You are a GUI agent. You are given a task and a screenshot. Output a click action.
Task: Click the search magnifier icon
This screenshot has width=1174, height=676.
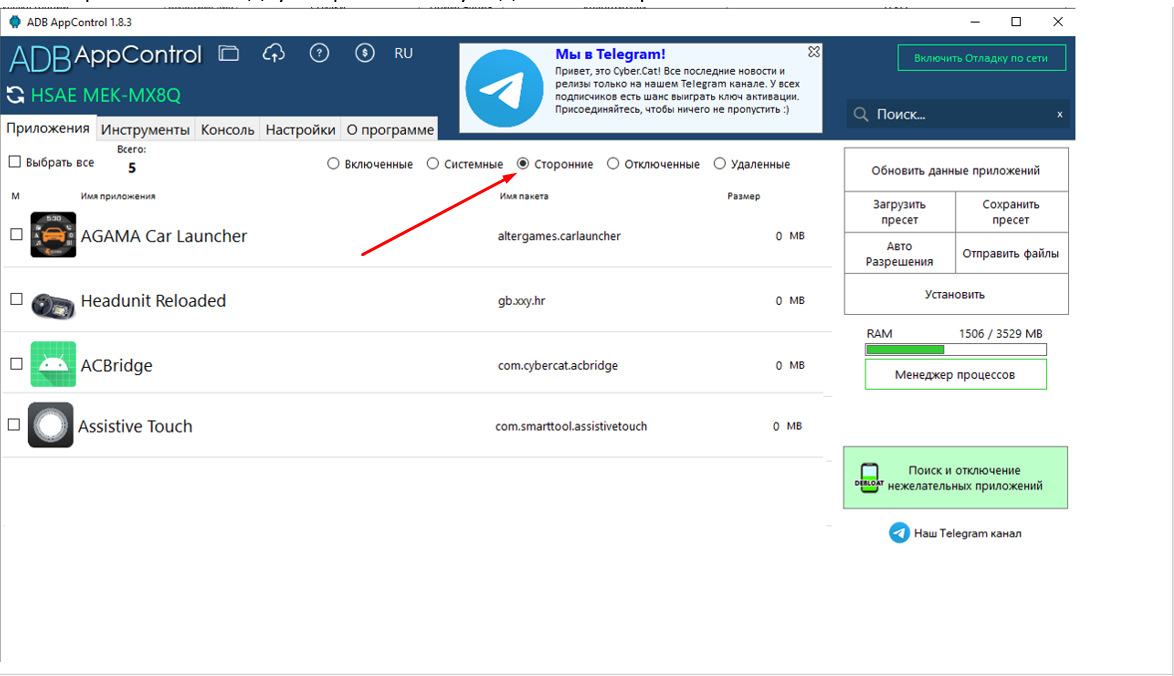click(x=861, y=115)
